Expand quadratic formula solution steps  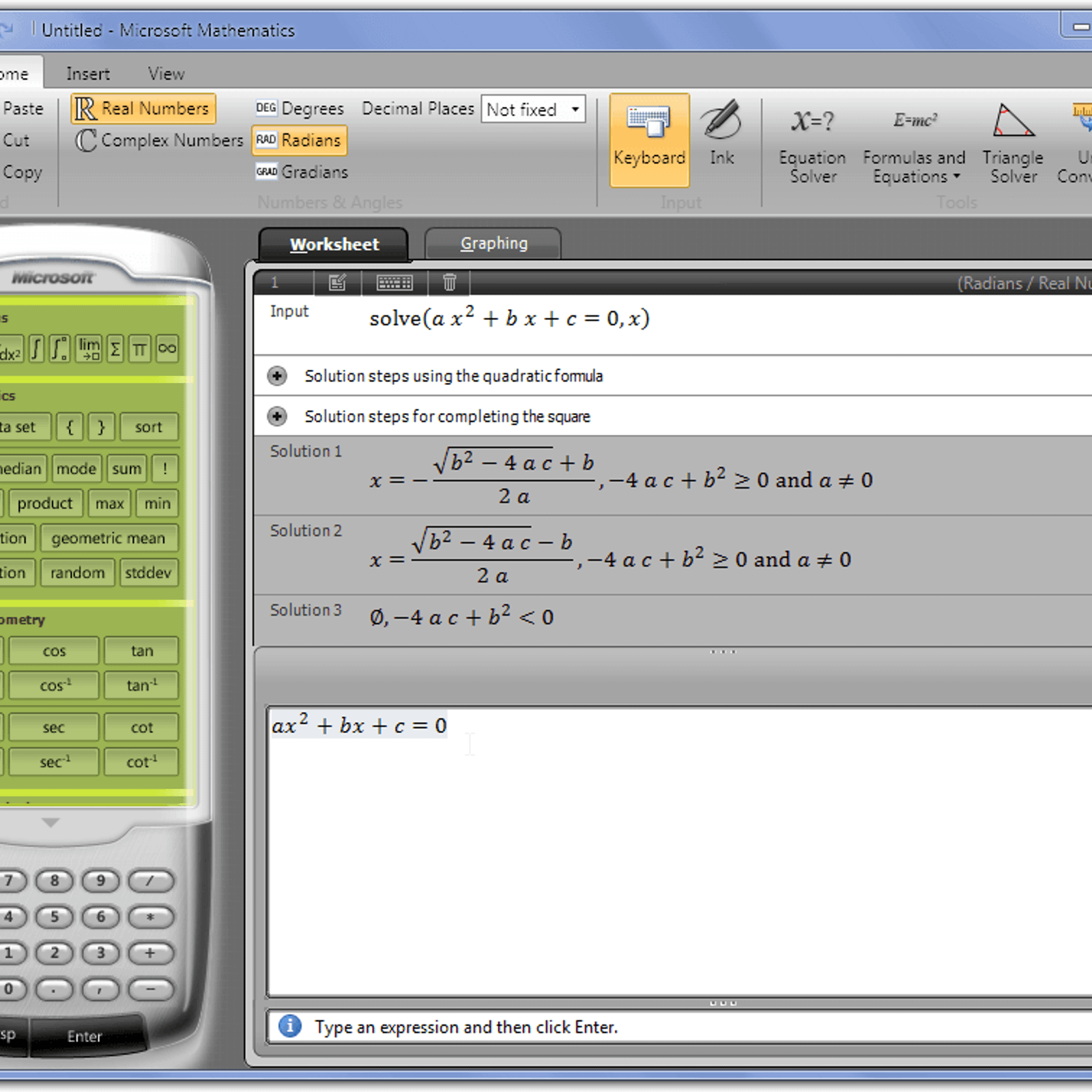click(277, 376)
